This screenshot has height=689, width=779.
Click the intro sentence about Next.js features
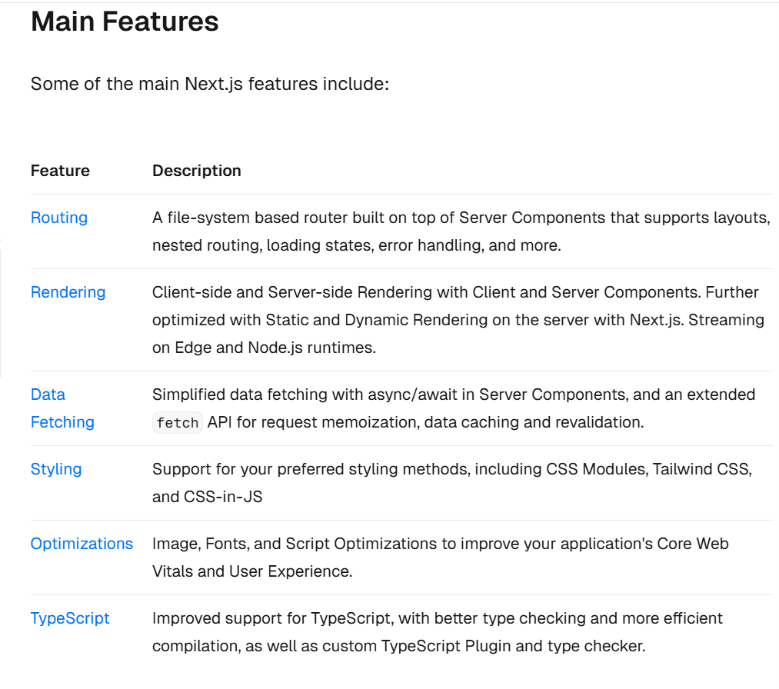pos(209,84)
